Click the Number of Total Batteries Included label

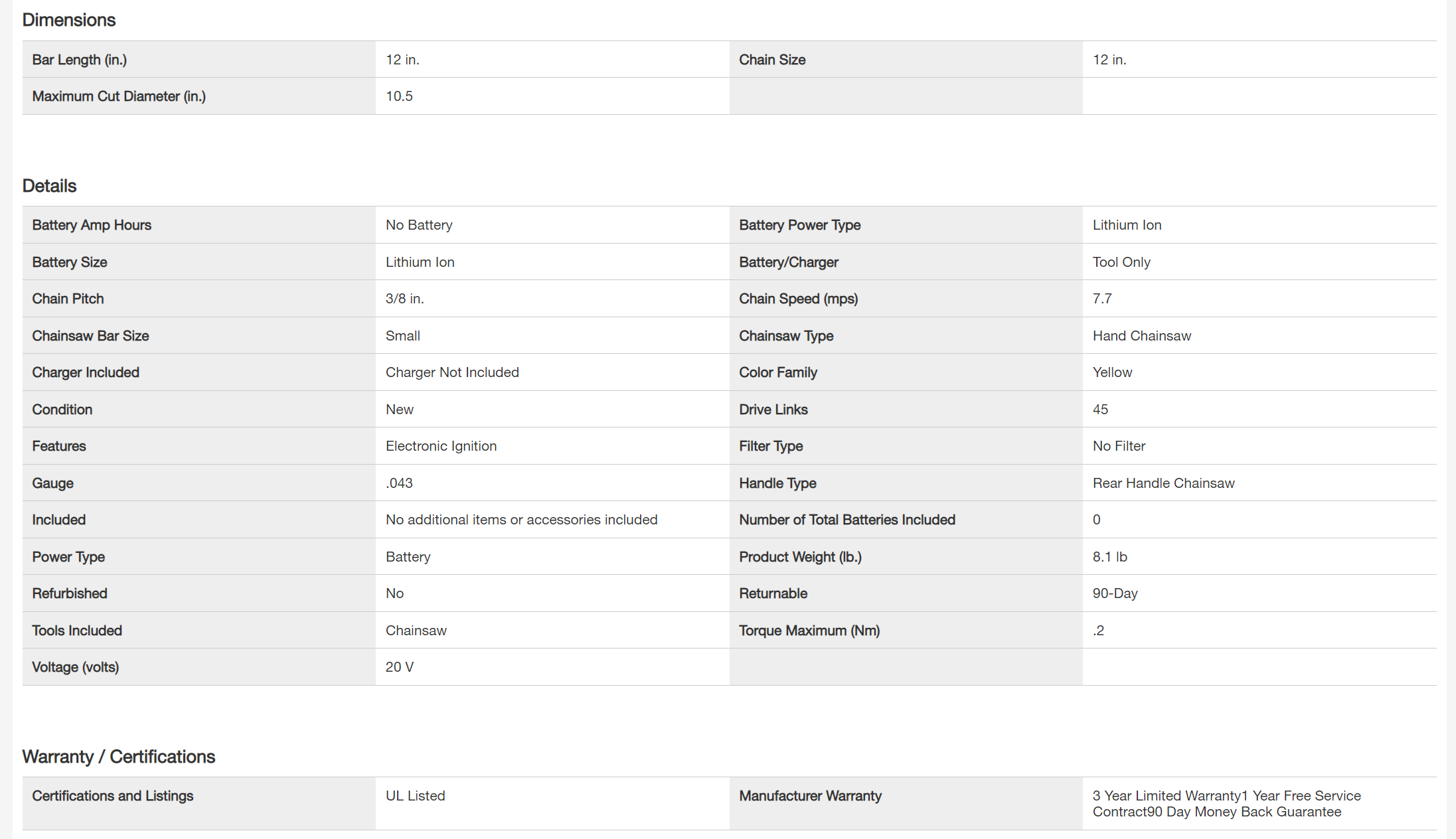[847, 520]
